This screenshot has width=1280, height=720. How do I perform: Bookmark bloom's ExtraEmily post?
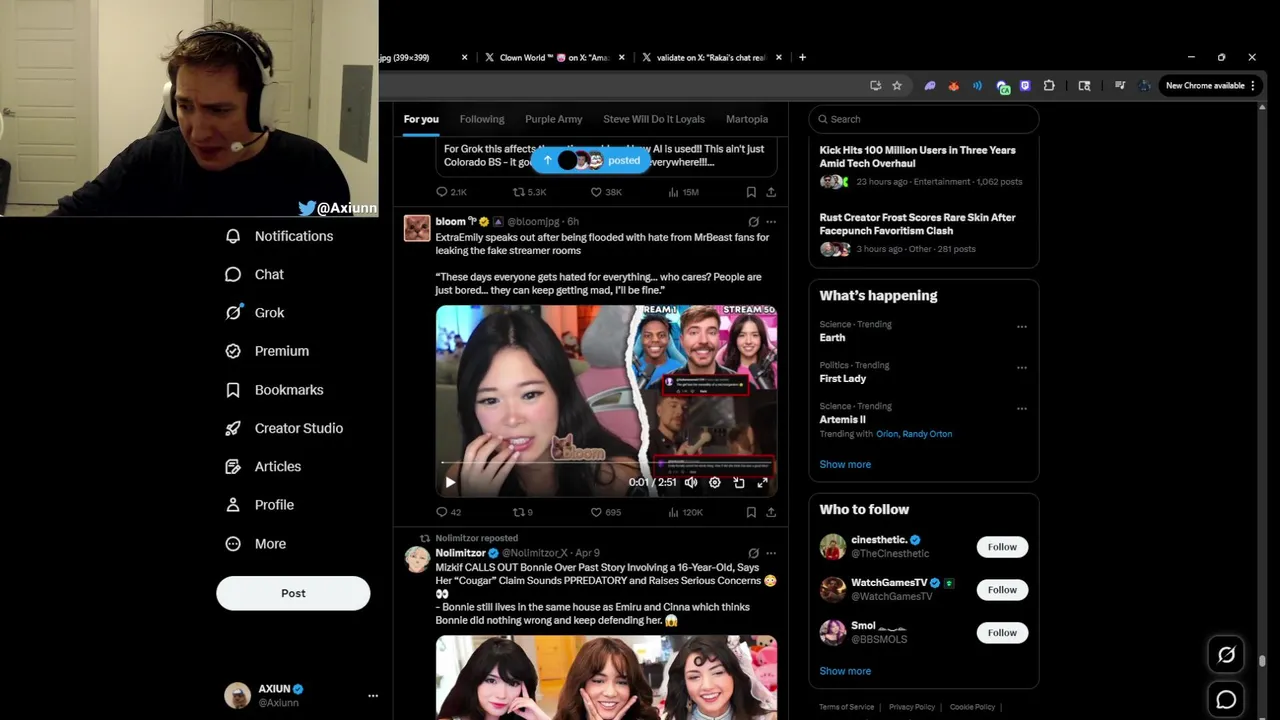point(751,512)
